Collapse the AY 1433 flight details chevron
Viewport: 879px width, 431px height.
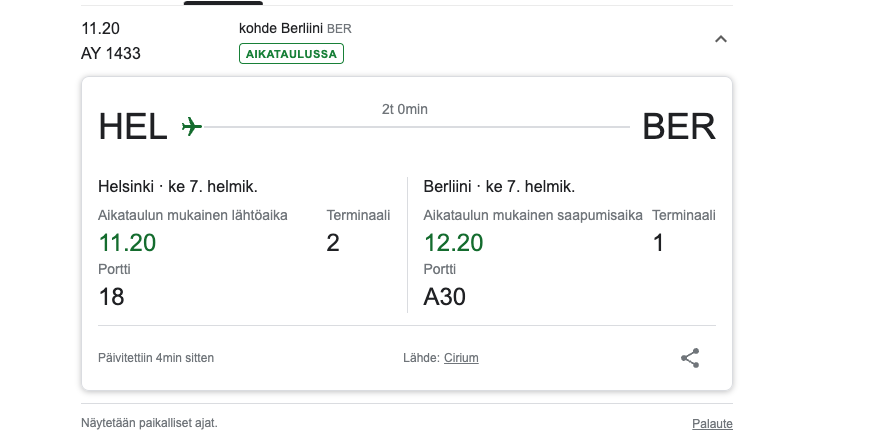[721, 39]
